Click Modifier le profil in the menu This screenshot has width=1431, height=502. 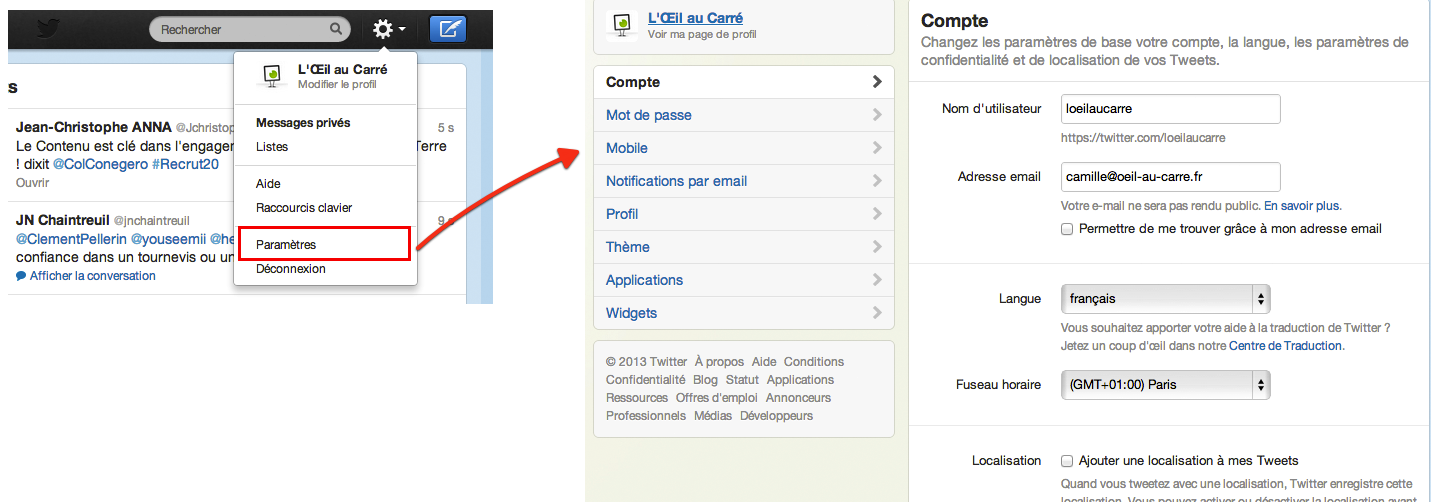pos(337,85)
